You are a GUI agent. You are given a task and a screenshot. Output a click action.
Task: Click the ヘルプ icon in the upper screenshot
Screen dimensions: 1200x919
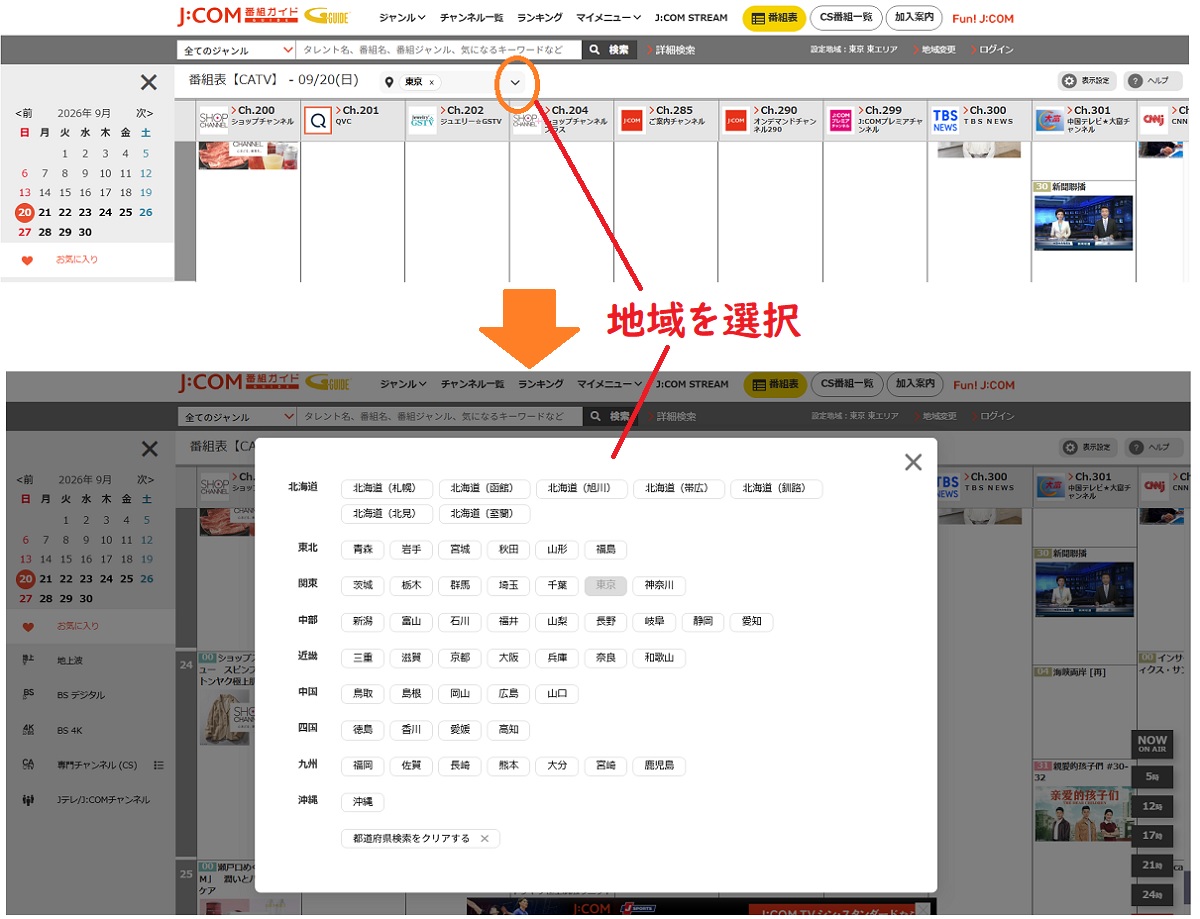click(x=1136, y=82)
